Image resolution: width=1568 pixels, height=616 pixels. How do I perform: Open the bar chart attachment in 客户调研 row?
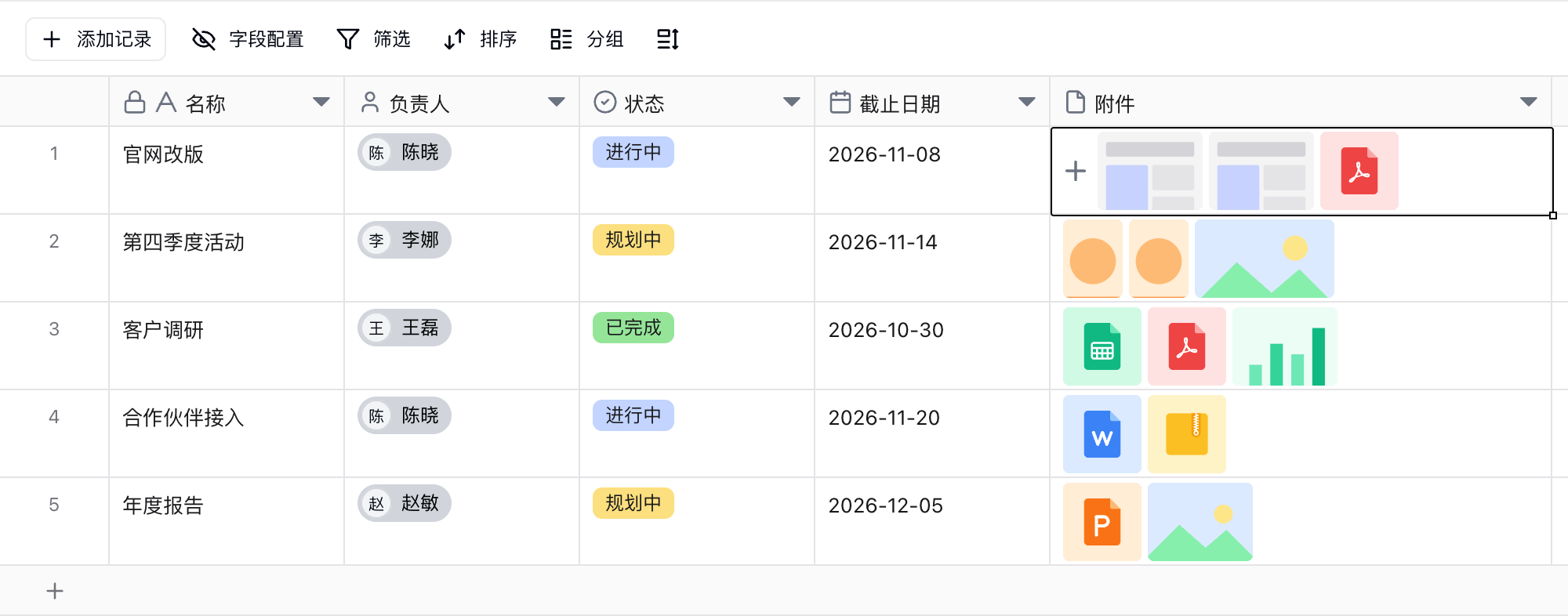tap(1285, 346)
